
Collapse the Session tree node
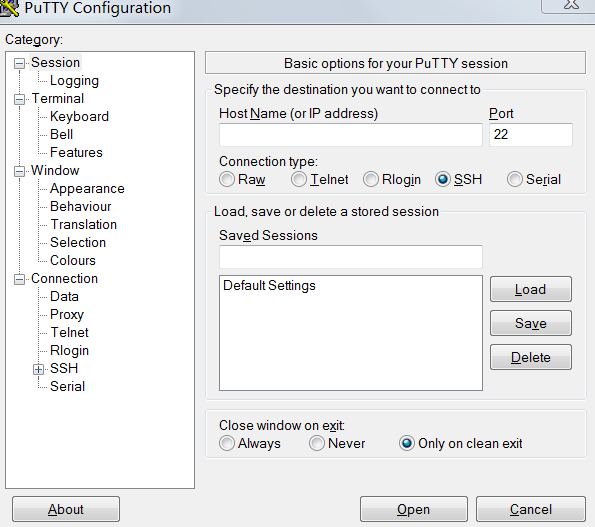coord(19,63)
